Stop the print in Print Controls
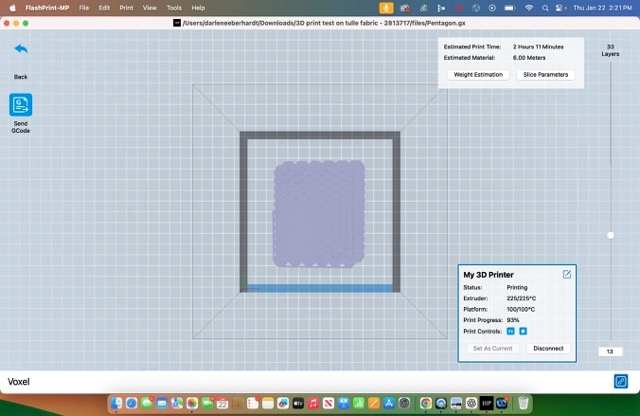The width and height of the screenshot is (640, 416). [x=523, y=330]
